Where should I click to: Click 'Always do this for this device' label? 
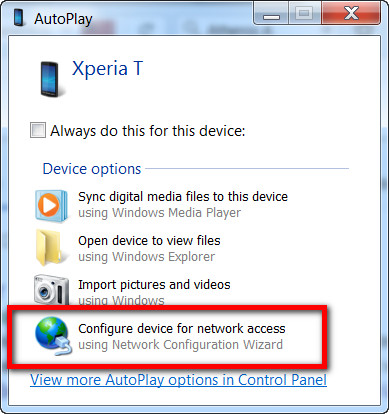pos(148,130)
